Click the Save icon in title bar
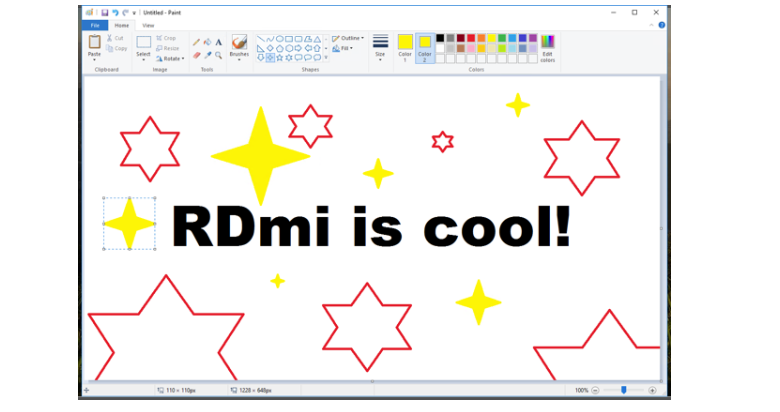 [x=103, y=12]
